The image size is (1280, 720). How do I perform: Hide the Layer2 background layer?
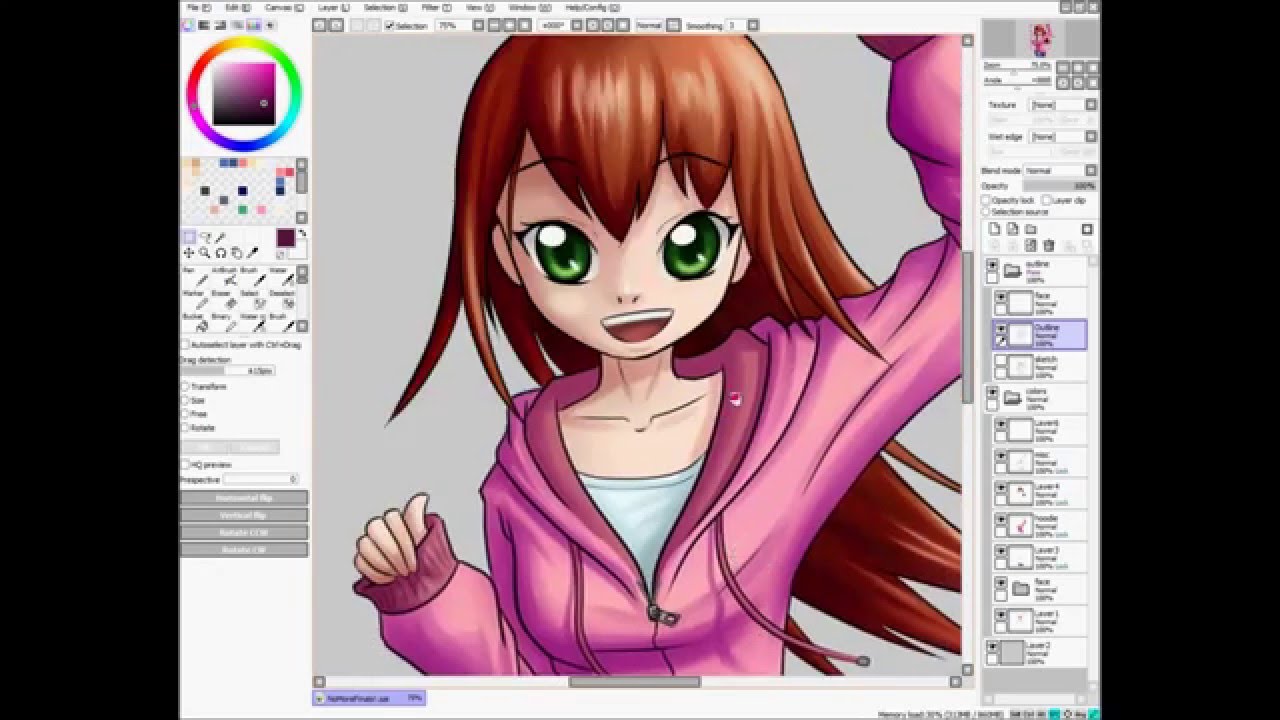point(992,647)
